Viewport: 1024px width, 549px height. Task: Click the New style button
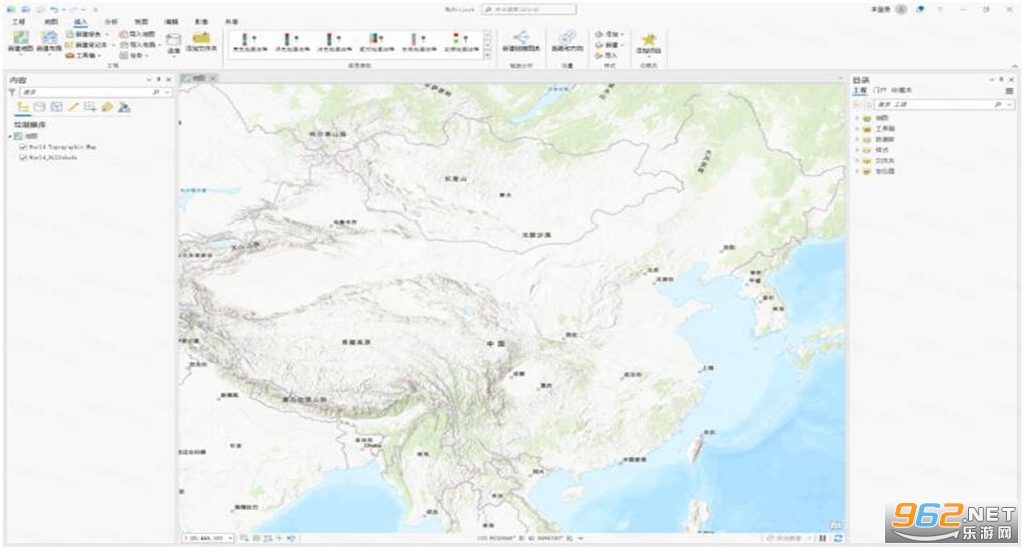coord(609,44)
